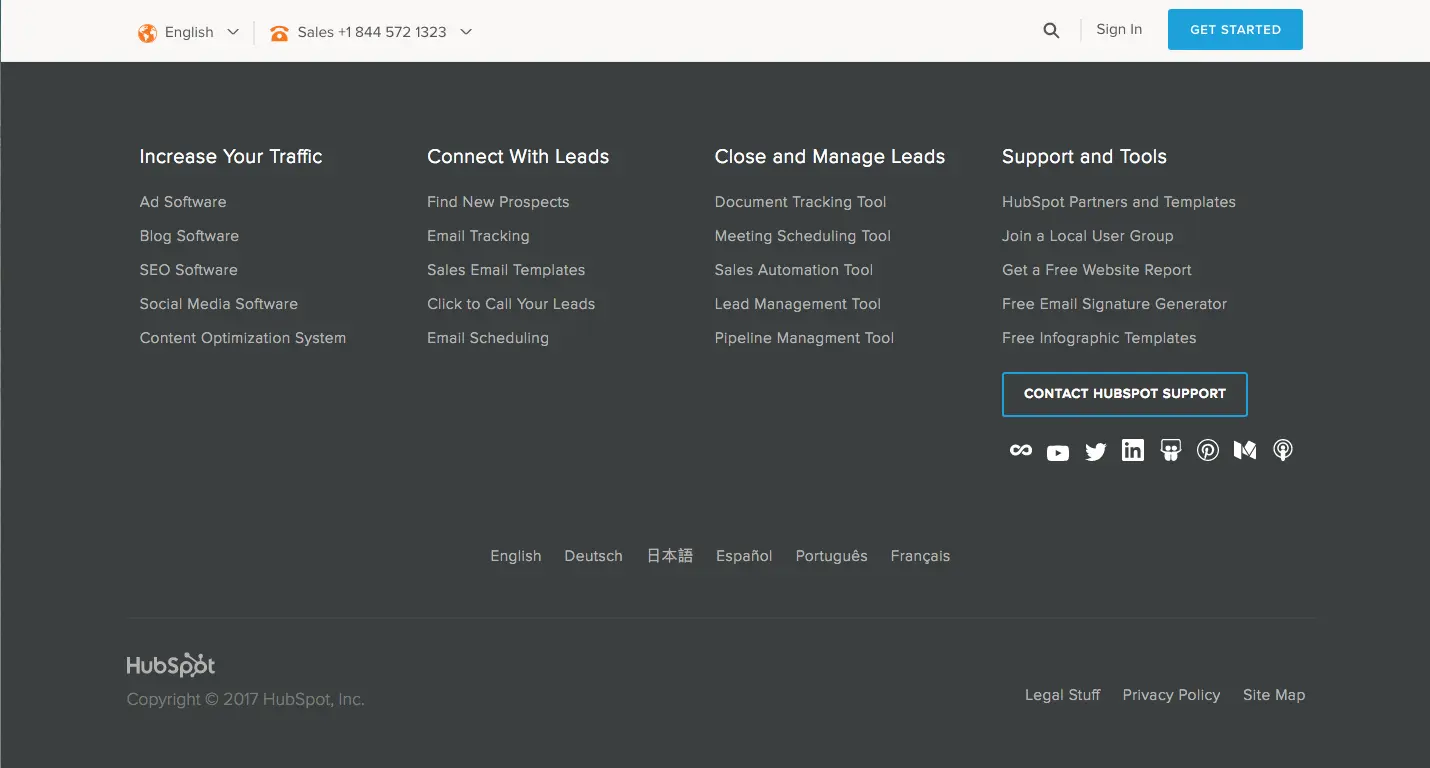Open the Email Scheduling link

488,338
